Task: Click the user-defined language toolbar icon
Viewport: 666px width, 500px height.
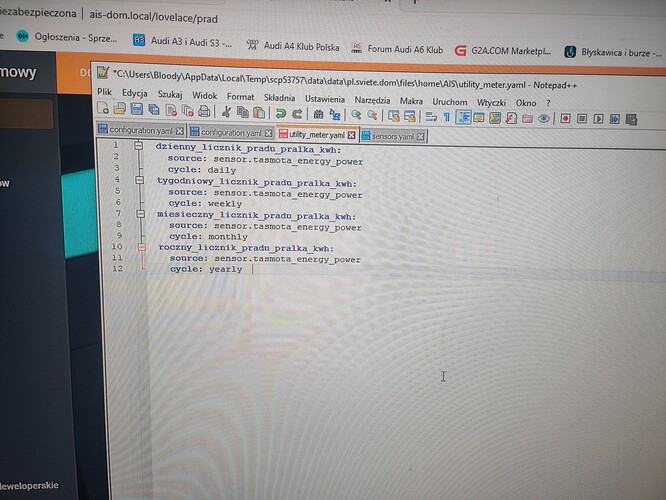Action: point(479,117)
